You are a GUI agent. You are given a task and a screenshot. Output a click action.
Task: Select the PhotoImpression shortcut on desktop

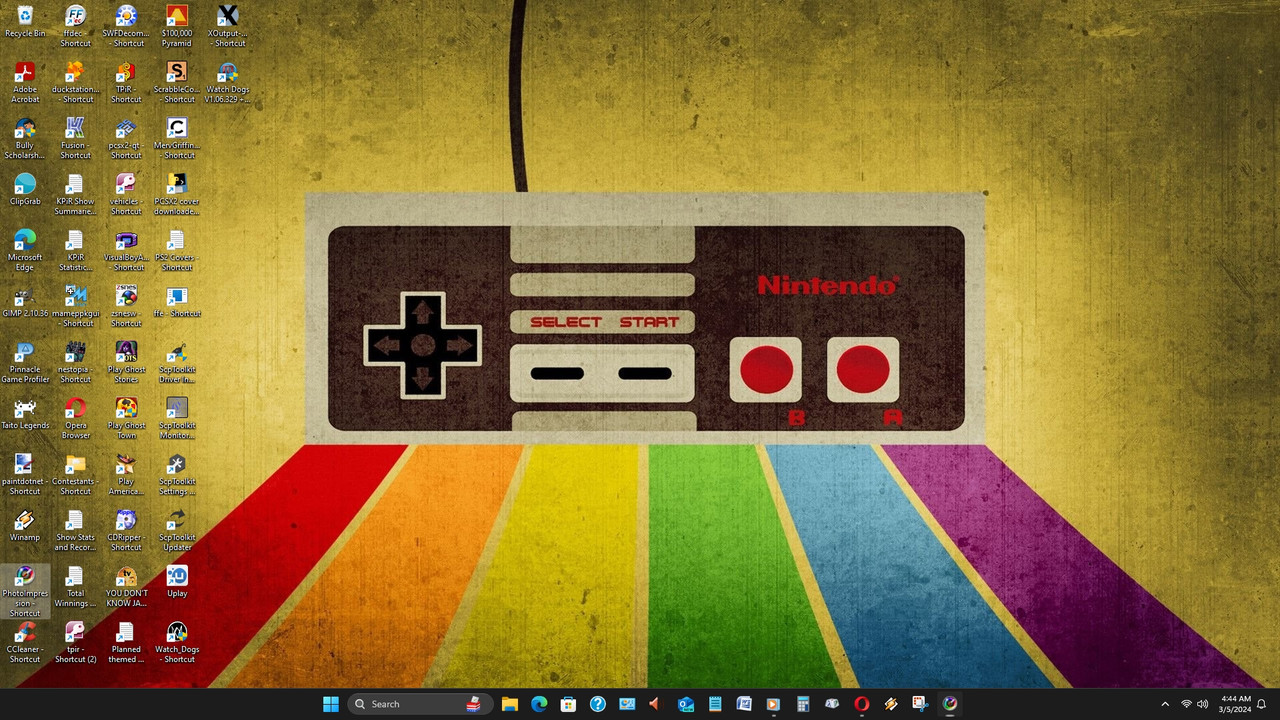coord(25,591)
